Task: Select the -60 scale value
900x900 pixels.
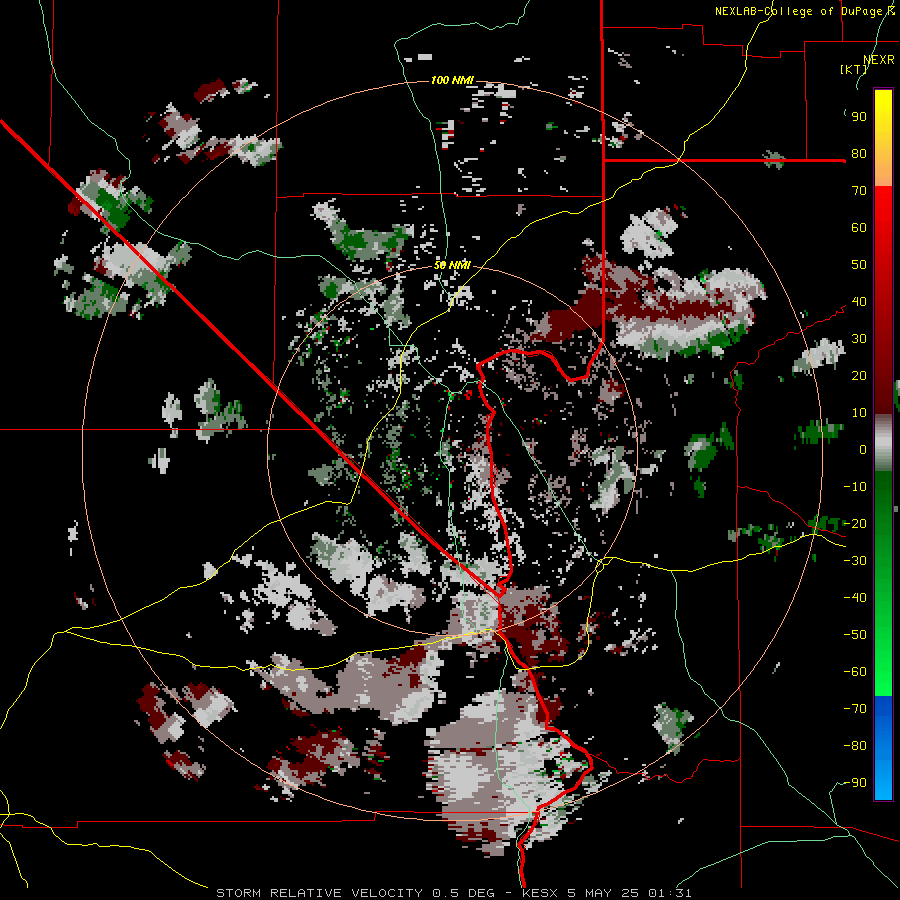Action: (x=855, y=672)
